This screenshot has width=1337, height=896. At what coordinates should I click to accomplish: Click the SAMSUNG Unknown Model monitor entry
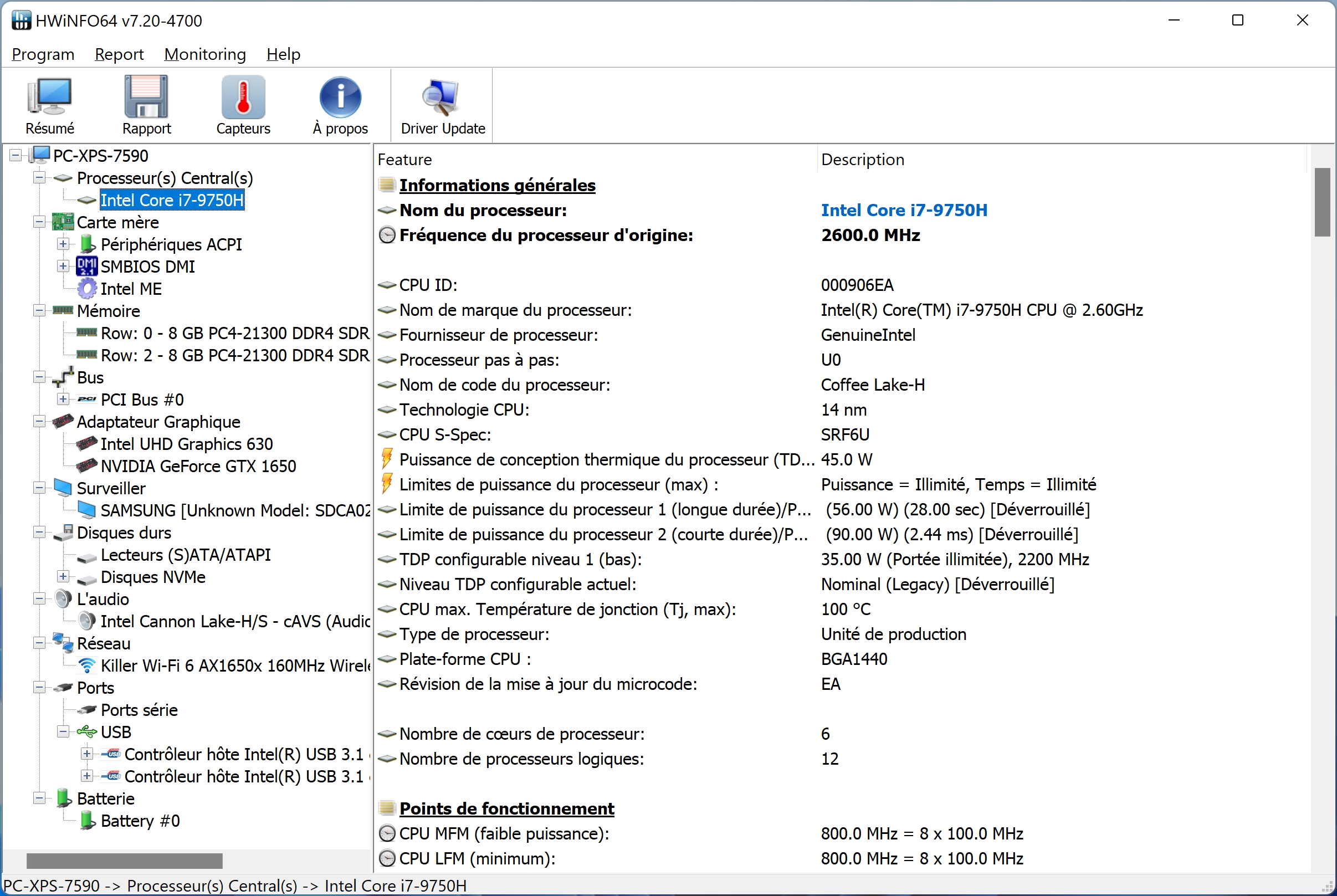(x=235, y=510)
